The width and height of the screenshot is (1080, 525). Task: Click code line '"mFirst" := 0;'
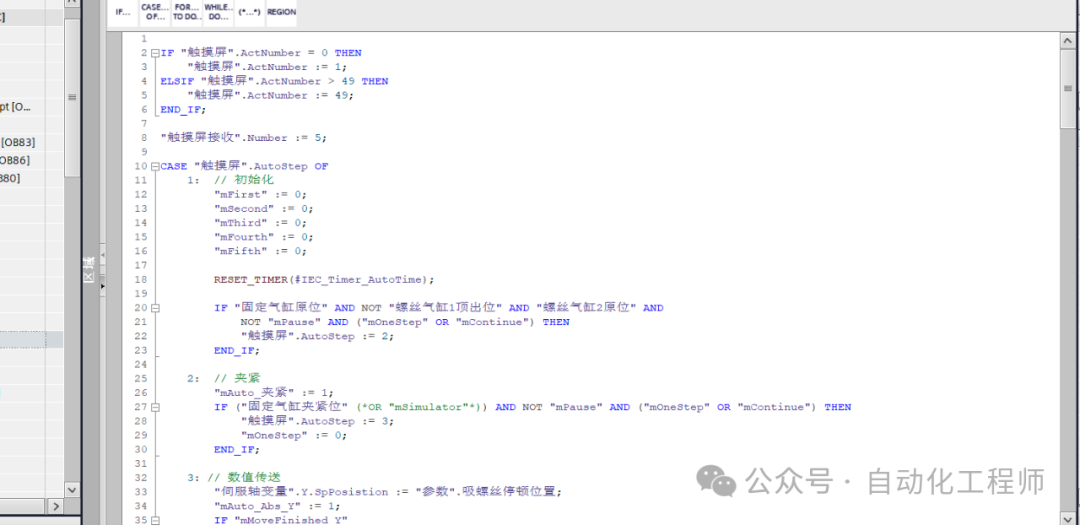[260, 195]
